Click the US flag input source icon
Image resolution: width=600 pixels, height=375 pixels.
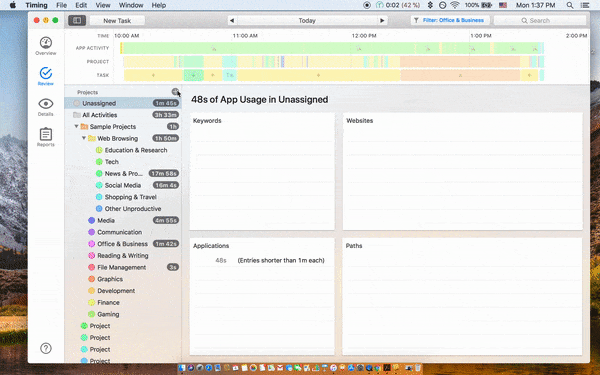click(503, 5)
